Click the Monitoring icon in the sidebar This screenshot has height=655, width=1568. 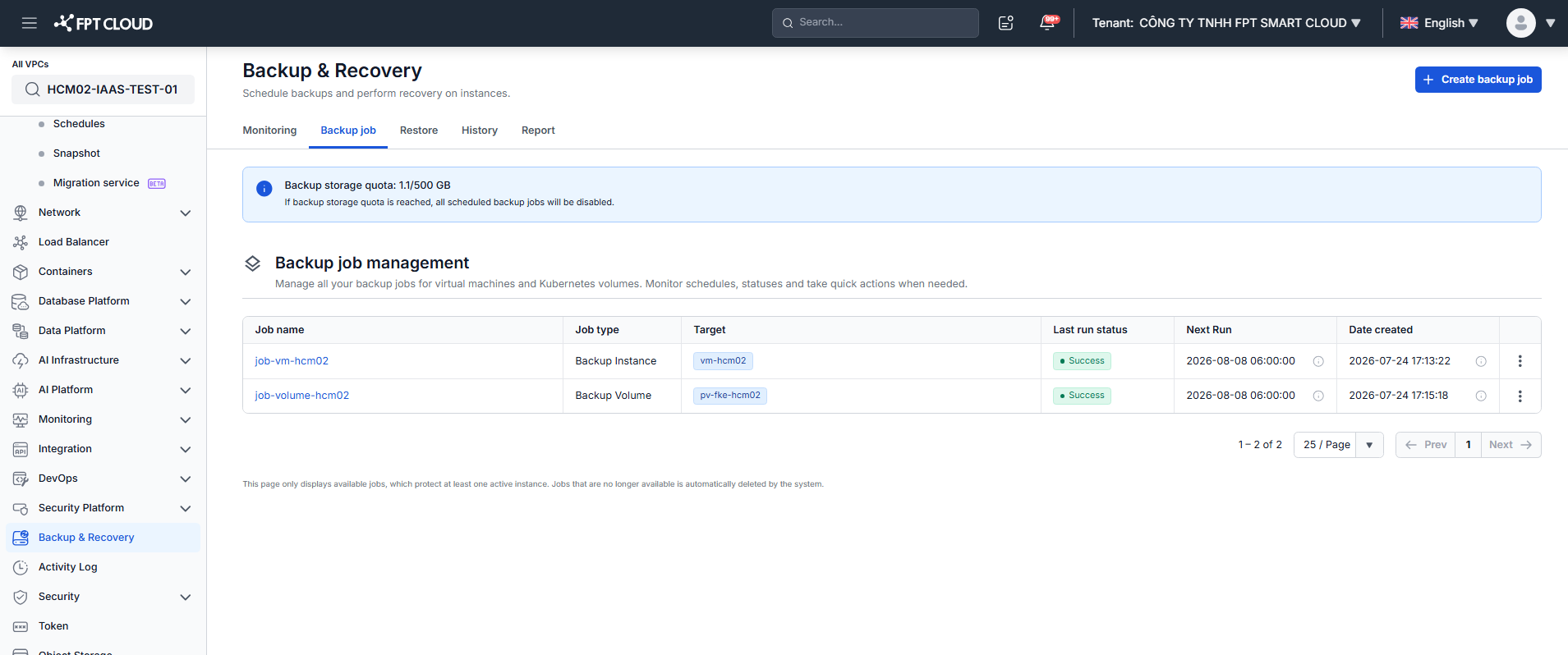click(x=21, y=419)
